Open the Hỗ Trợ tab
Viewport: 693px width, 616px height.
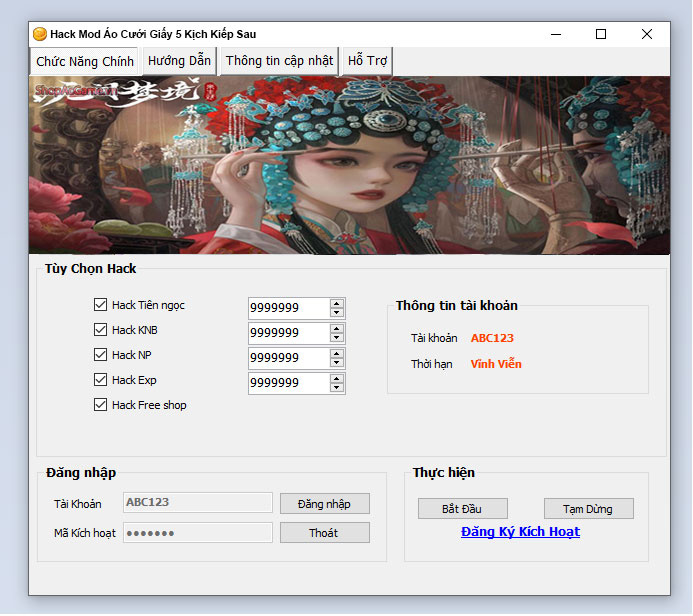click(367, 61)
